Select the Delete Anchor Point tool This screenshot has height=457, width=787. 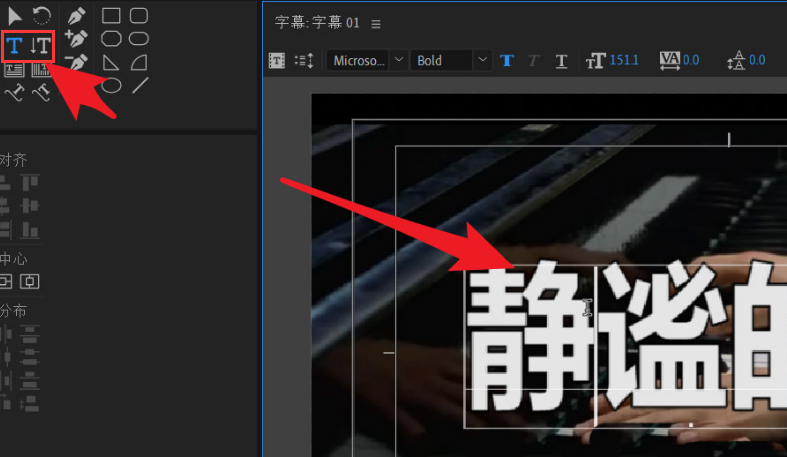tap(76, 62)
